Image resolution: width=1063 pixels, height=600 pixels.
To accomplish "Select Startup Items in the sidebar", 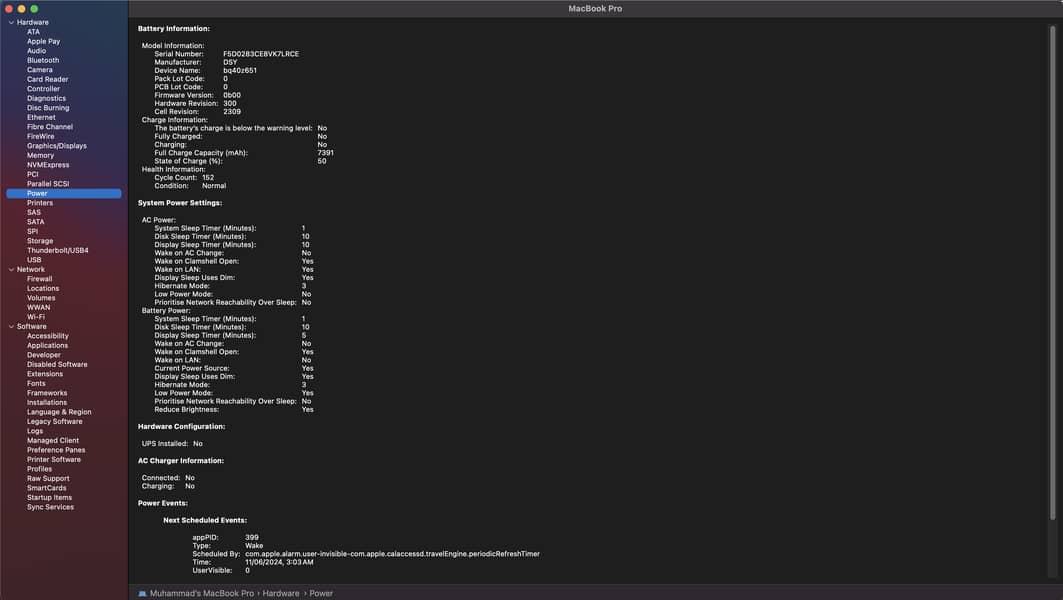I will coord(49,497).
